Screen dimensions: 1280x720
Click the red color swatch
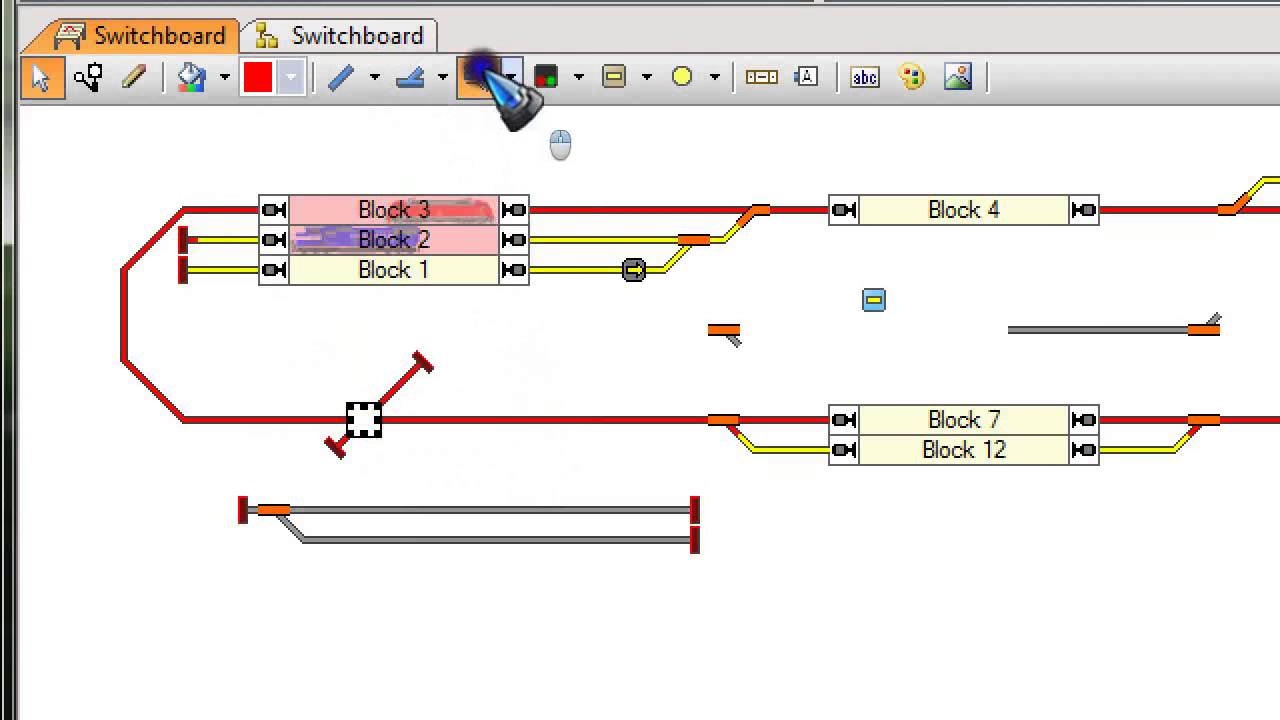(x=257, y=77)
